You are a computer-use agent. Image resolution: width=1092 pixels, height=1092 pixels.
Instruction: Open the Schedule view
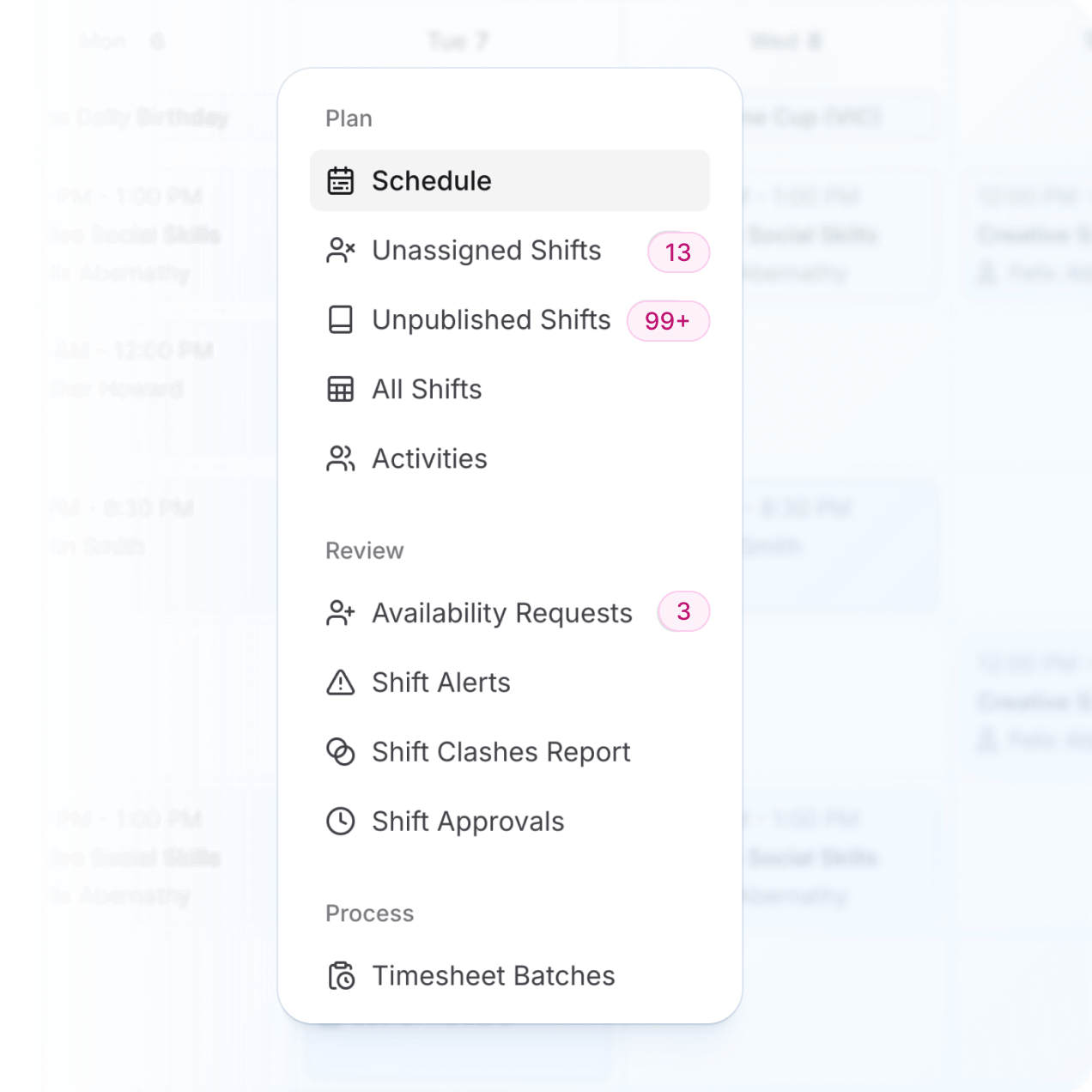click(431, 181)
